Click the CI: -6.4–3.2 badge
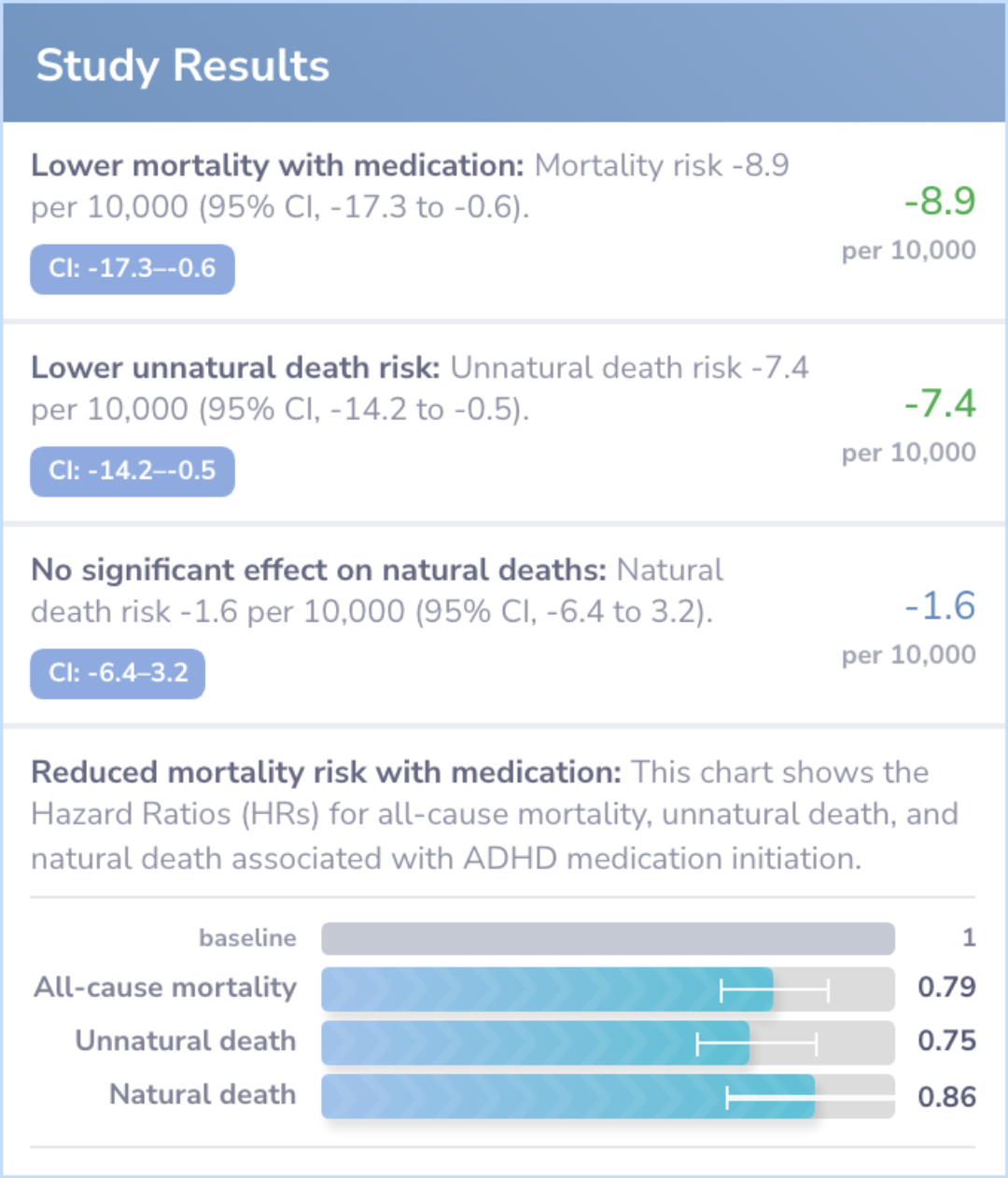 (x=118, y=673)
